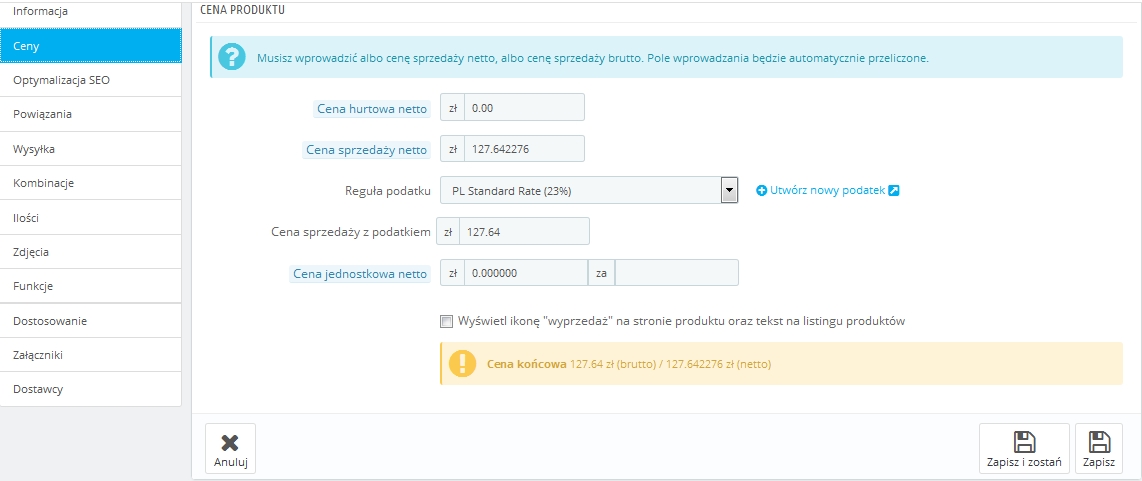Open the Reguła podatku dropdown arrow
Image resolution: width=1142 pixels, height=481 pixels.
point(729,190)
